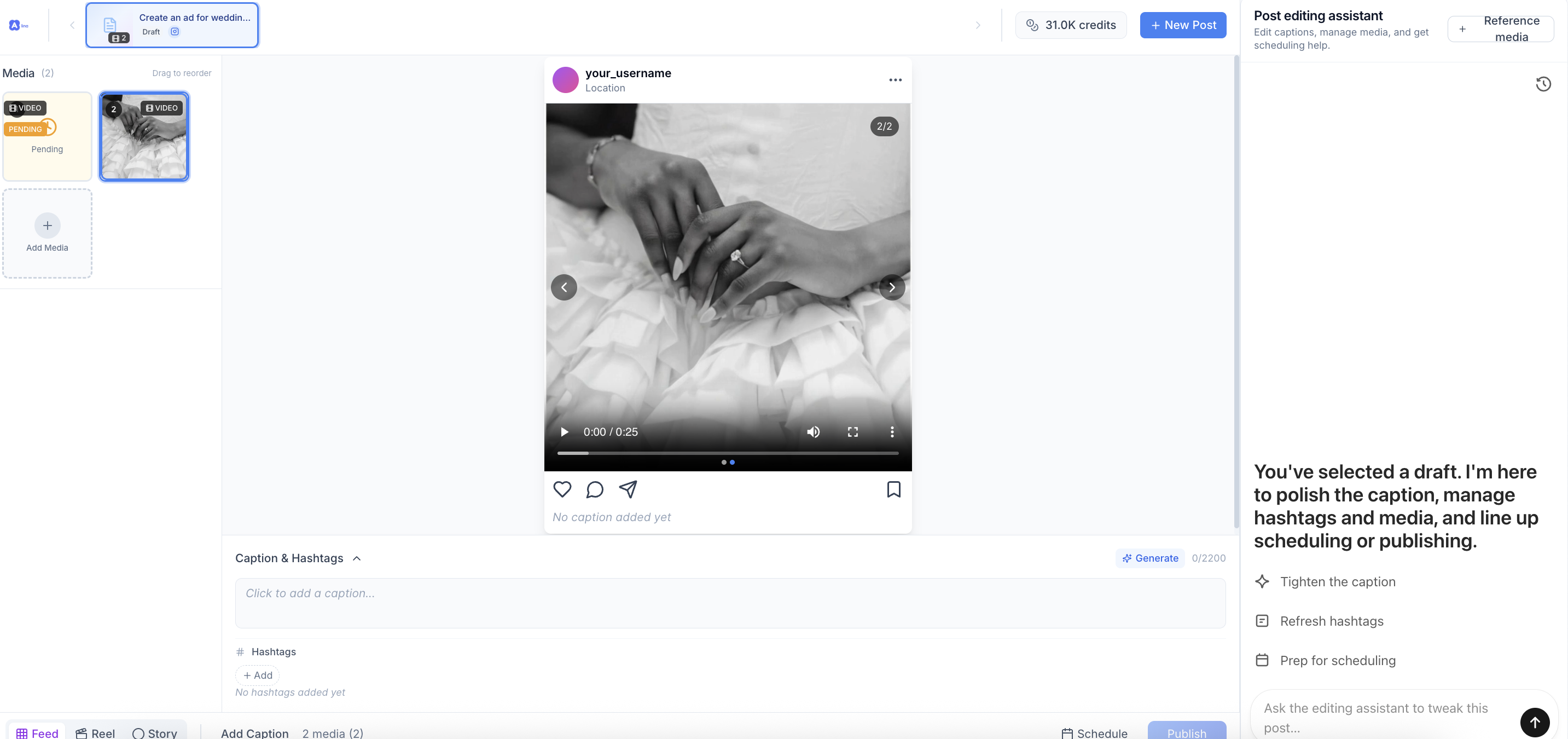Select the Story post type
Viewport: 1568px width, 739px height.
155,733
